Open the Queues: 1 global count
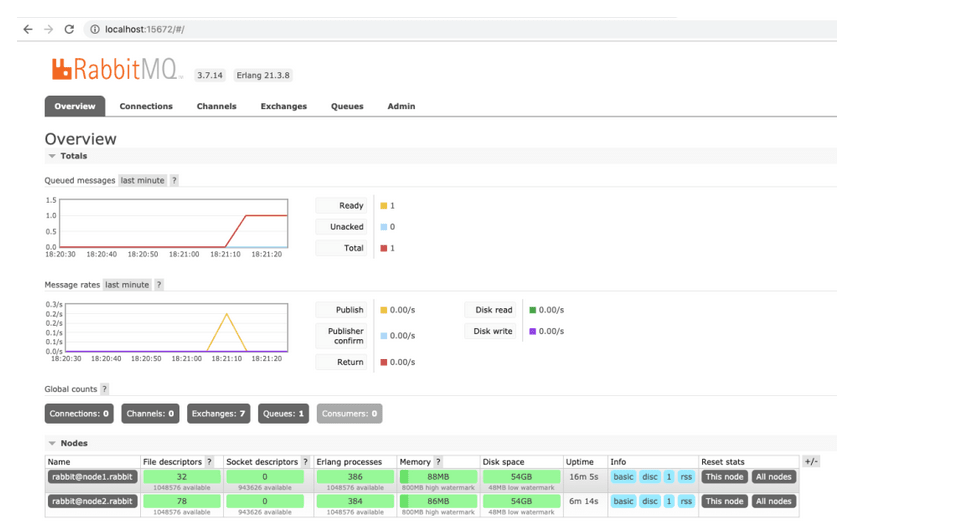The width and height of the screenshot is (976, 526). [283, 414]
